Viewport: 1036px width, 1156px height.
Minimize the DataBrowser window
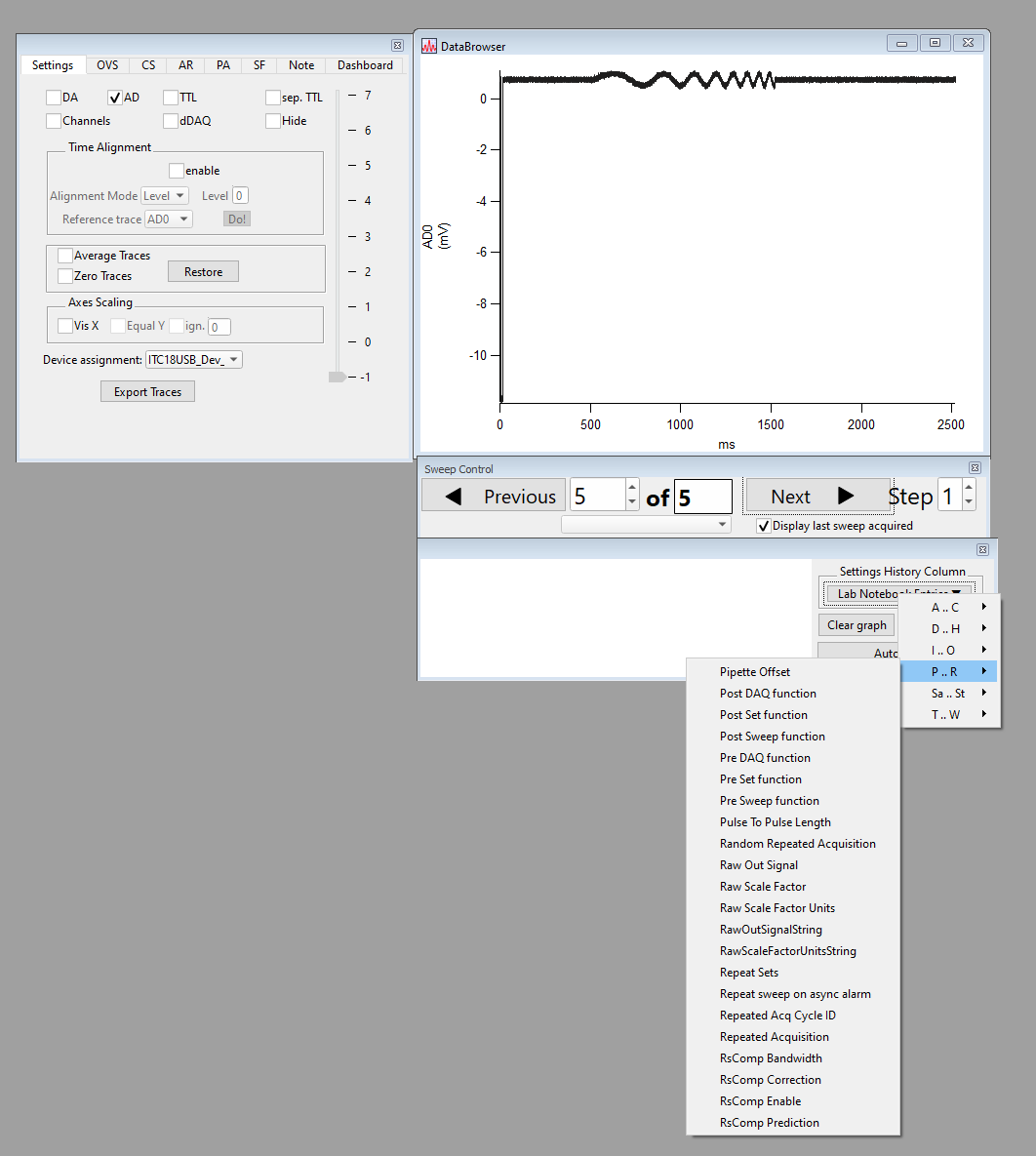pyautogui.click(x=902, y=43)
